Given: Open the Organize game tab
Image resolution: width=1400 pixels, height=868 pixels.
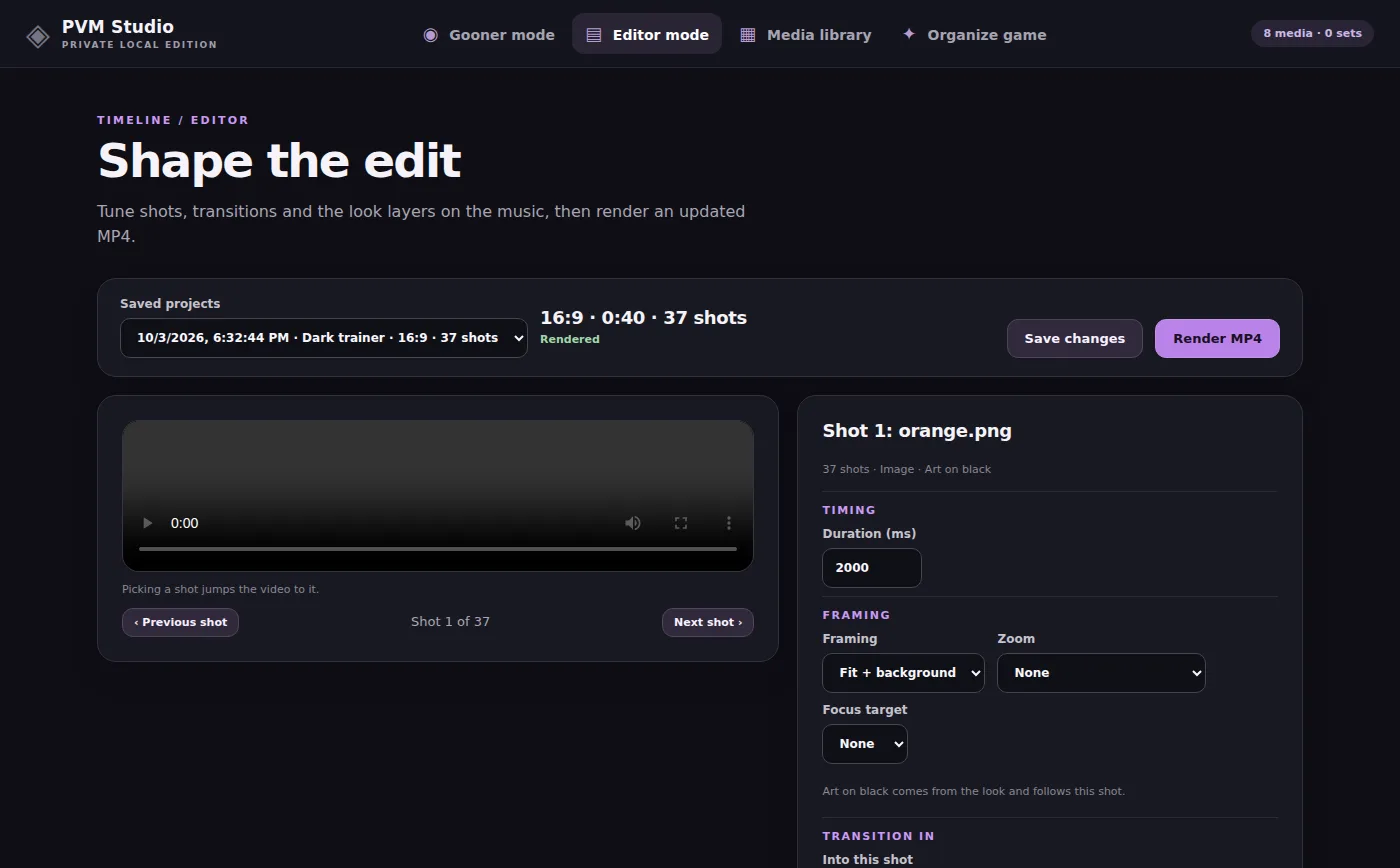Looking at the screenshot, I should pyautogui.click(x=975, y=34).
